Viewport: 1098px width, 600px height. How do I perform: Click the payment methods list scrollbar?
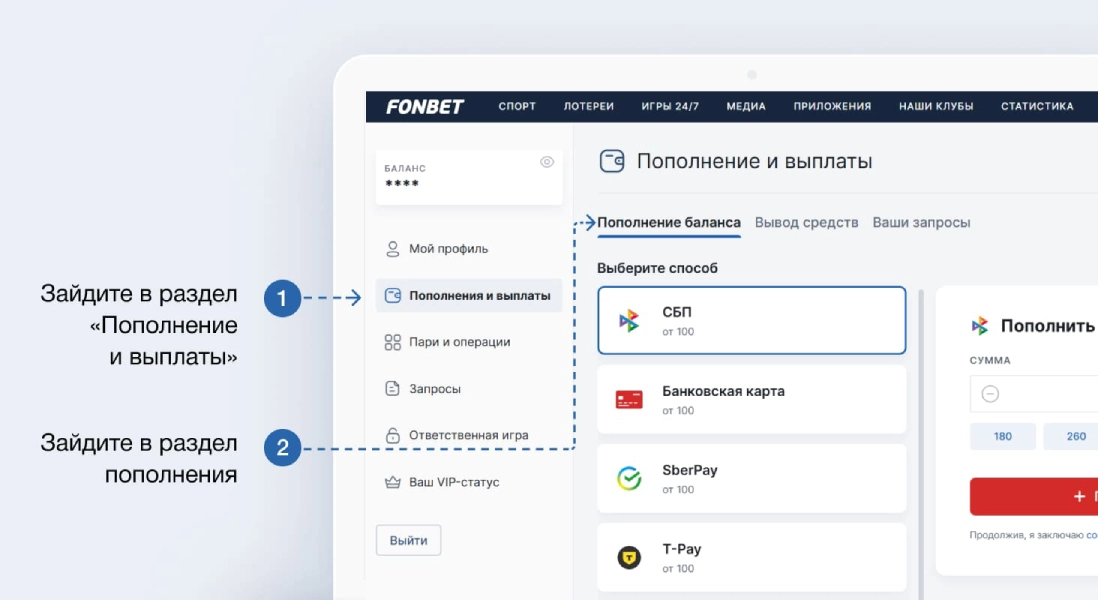click(921, 444)
